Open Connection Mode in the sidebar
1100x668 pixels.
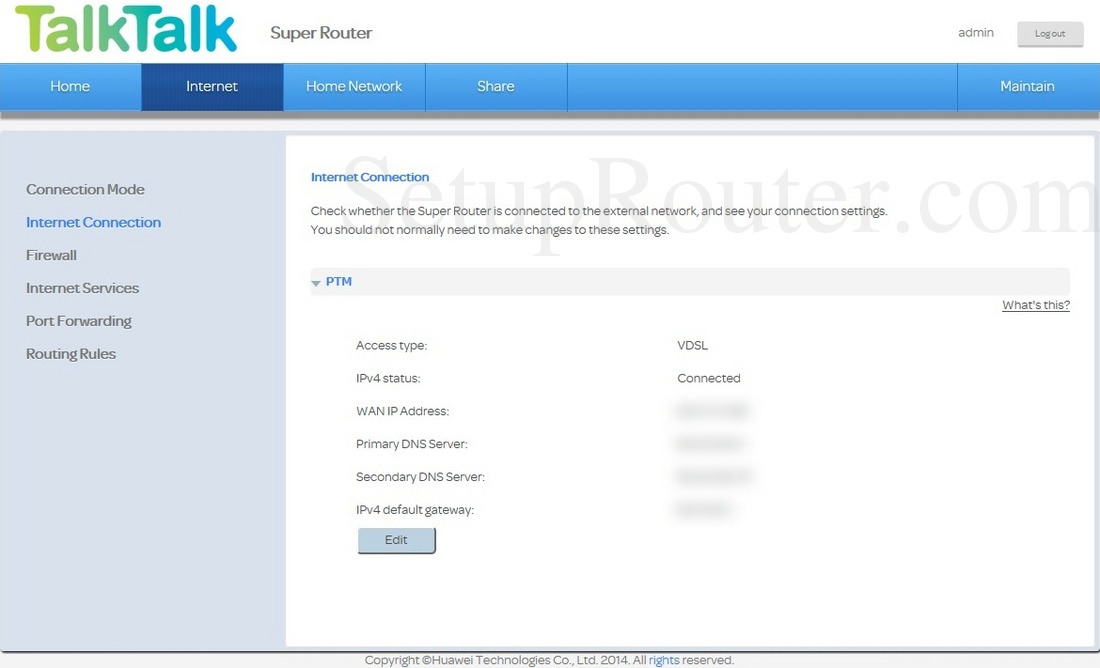tap(85, 189)
